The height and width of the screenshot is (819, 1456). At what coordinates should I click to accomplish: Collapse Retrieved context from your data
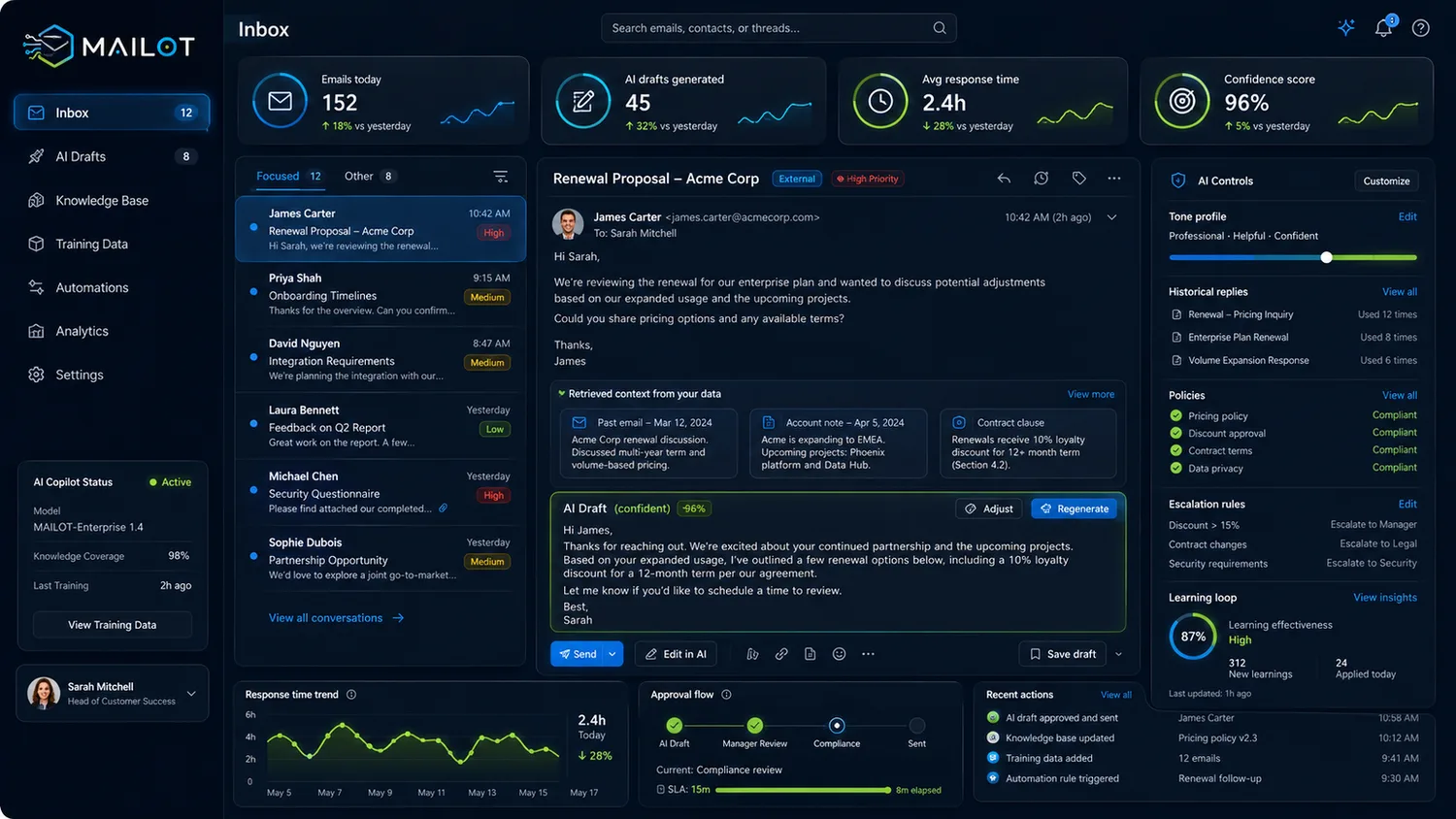[x=562, y=394]
